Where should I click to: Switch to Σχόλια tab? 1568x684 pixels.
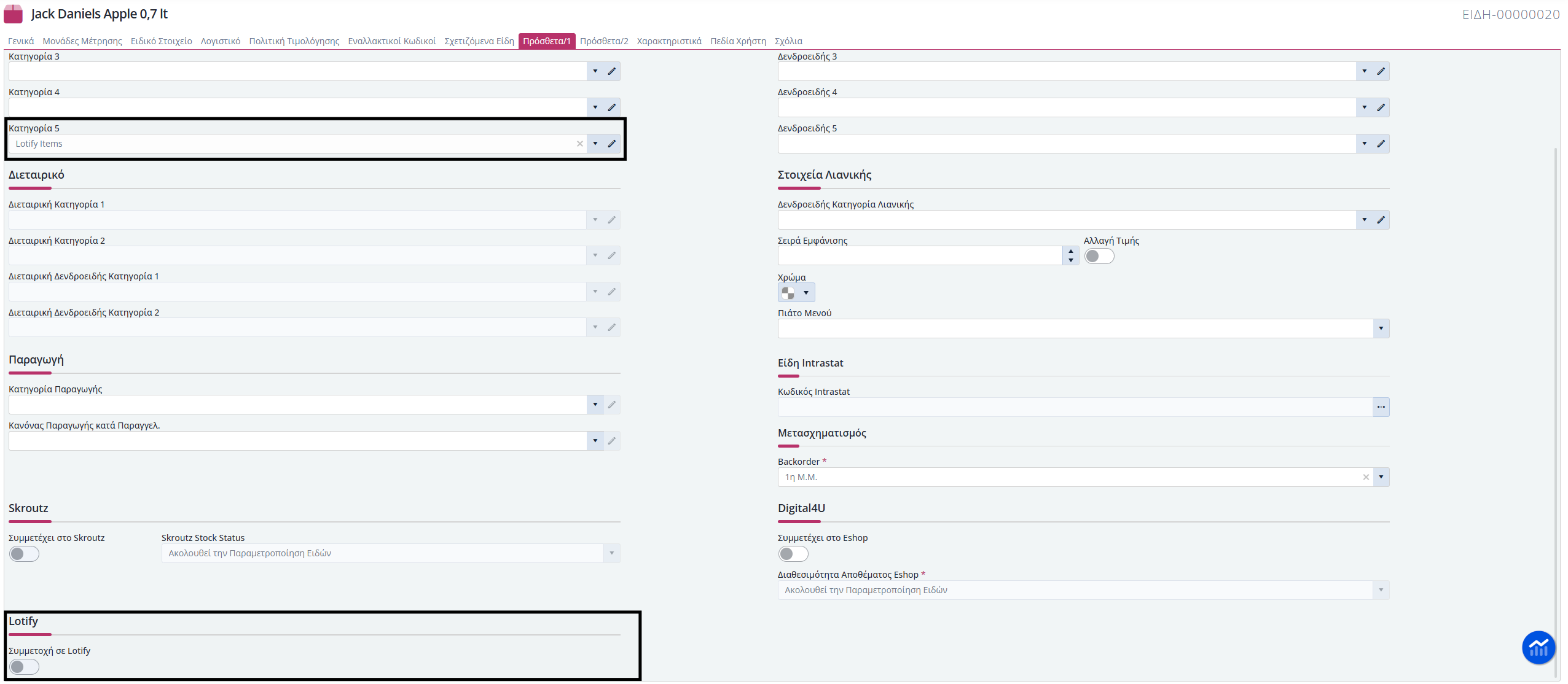pyautogui.click(x=788, y=41)
